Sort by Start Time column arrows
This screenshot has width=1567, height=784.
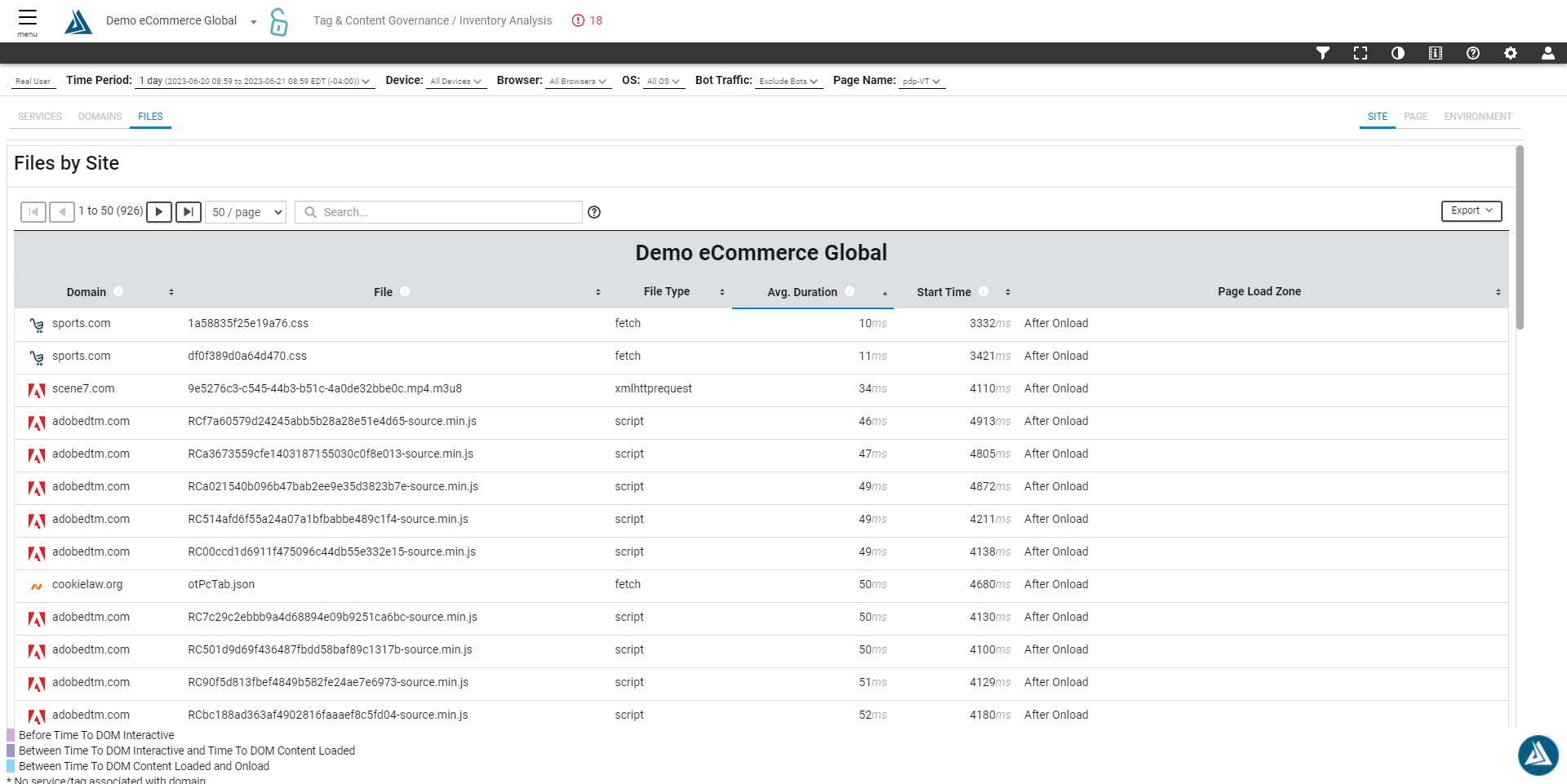(1008, 292)
